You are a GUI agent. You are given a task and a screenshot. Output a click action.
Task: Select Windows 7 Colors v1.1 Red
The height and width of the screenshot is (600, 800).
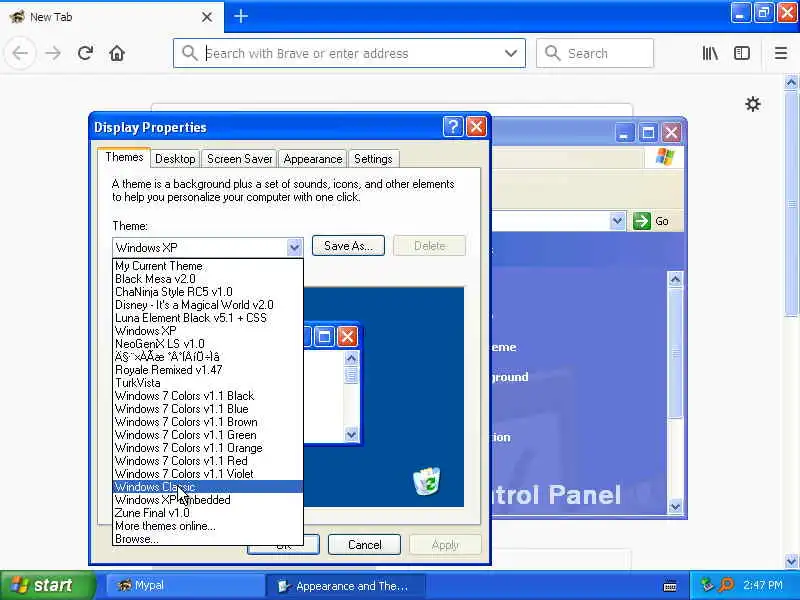pyautogui.click(x=208, y=461)
